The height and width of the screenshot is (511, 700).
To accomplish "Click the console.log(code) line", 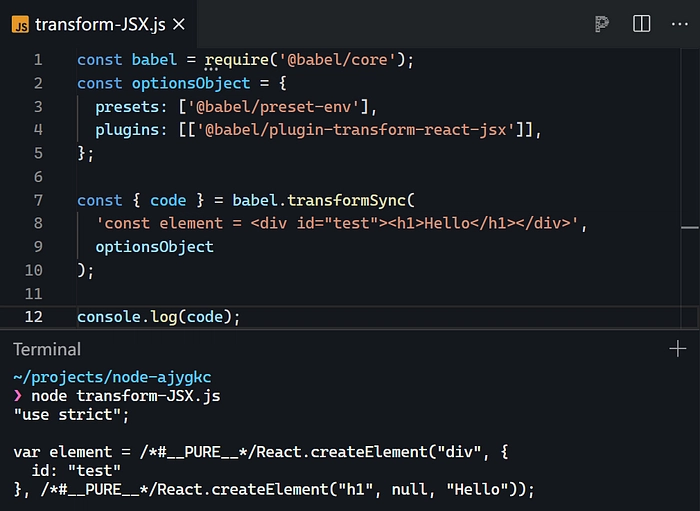I will [x=159, y=317].
